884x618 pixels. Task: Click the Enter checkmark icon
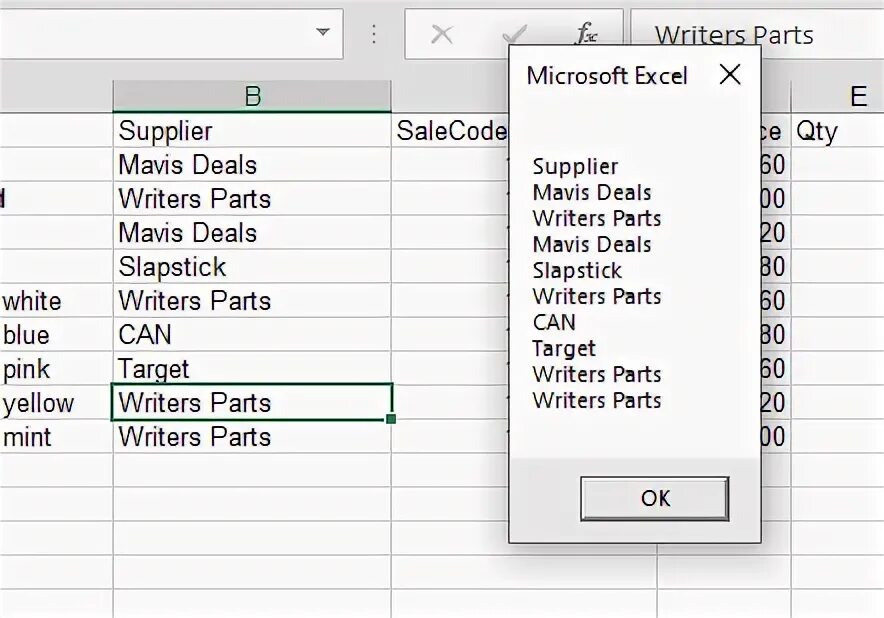click(514, 35)
